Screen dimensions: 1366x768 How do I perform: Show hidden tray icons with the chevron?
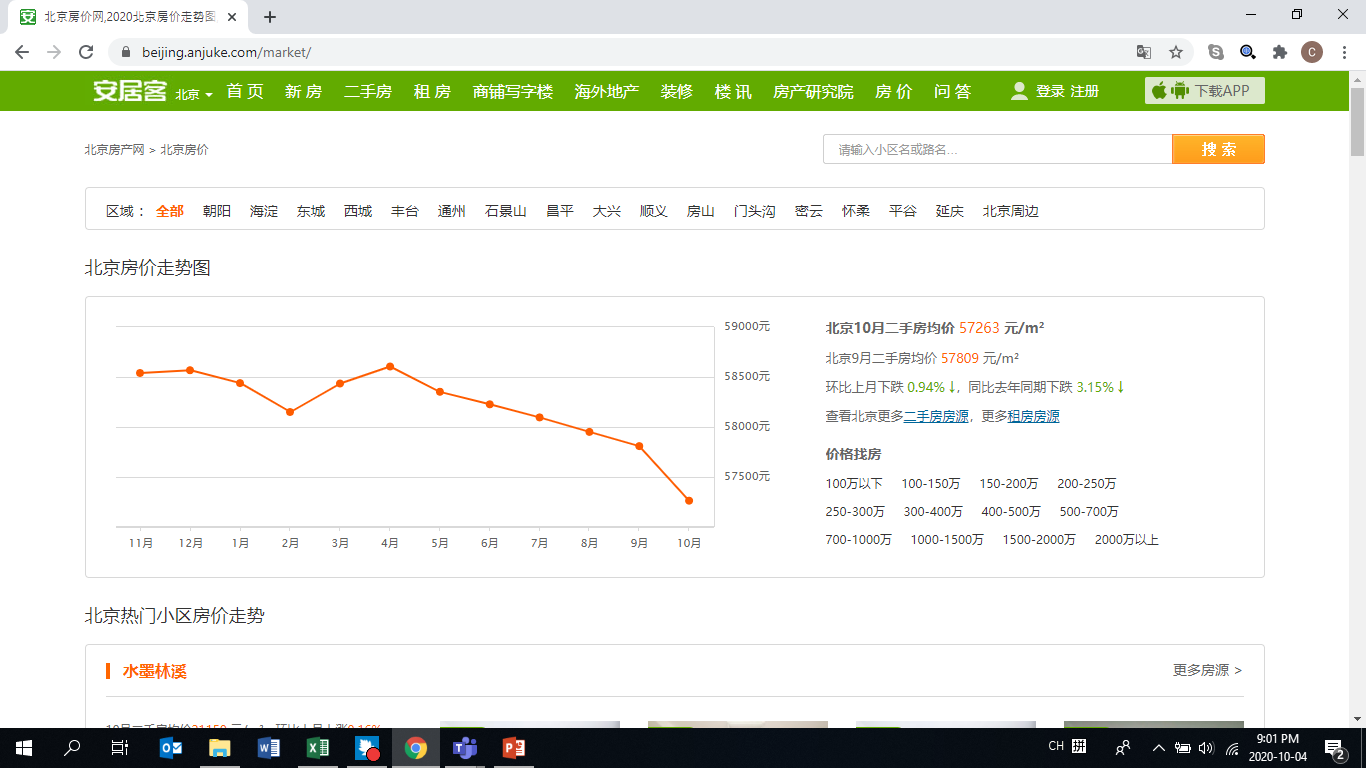(x=1158, y=747)
